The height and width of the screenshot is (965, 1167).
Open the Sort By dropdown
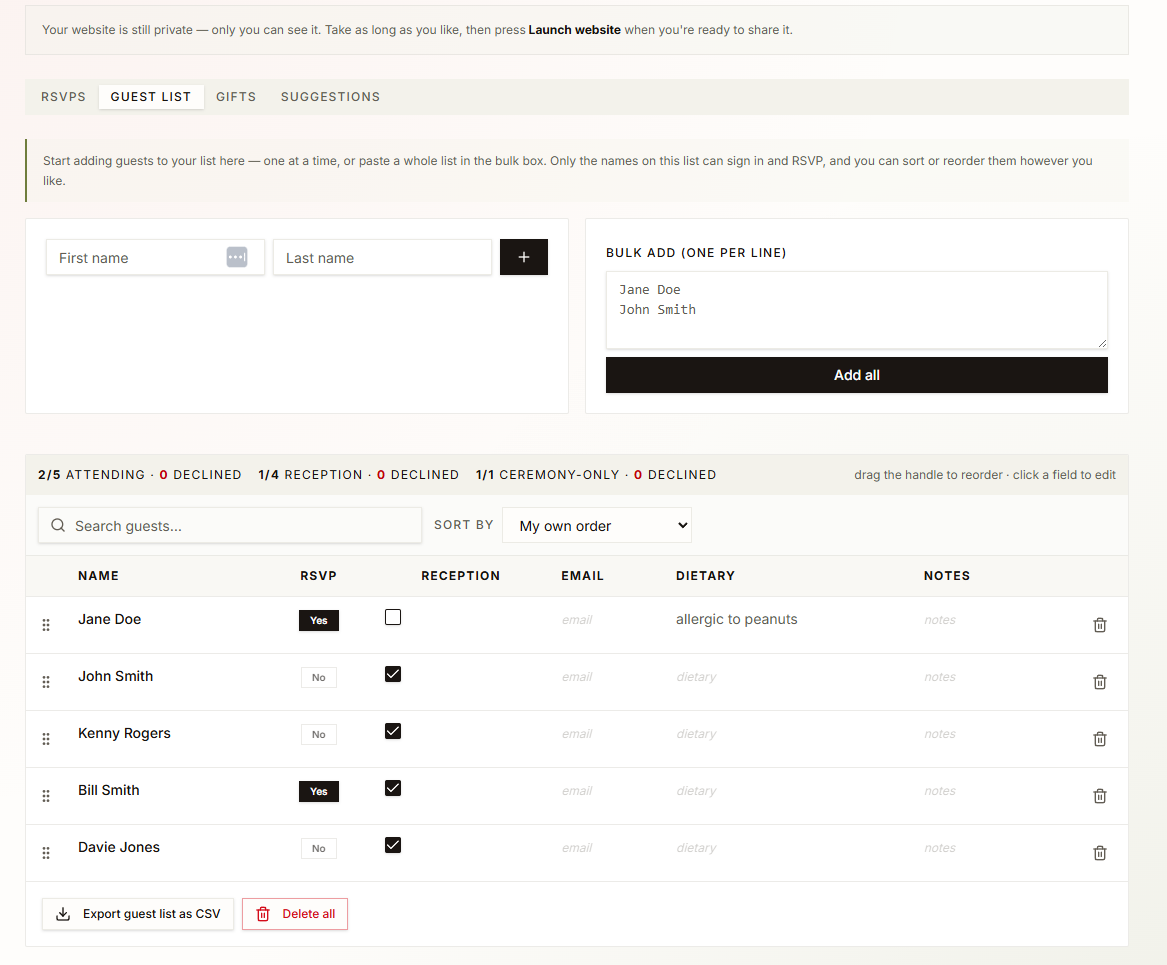tap(597, 525)
